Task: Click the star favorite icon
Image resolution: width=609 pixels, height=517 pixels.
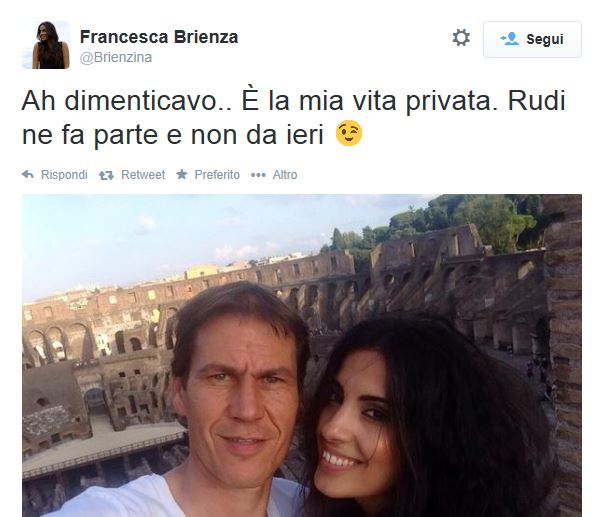Action: (x=181, y=174)
